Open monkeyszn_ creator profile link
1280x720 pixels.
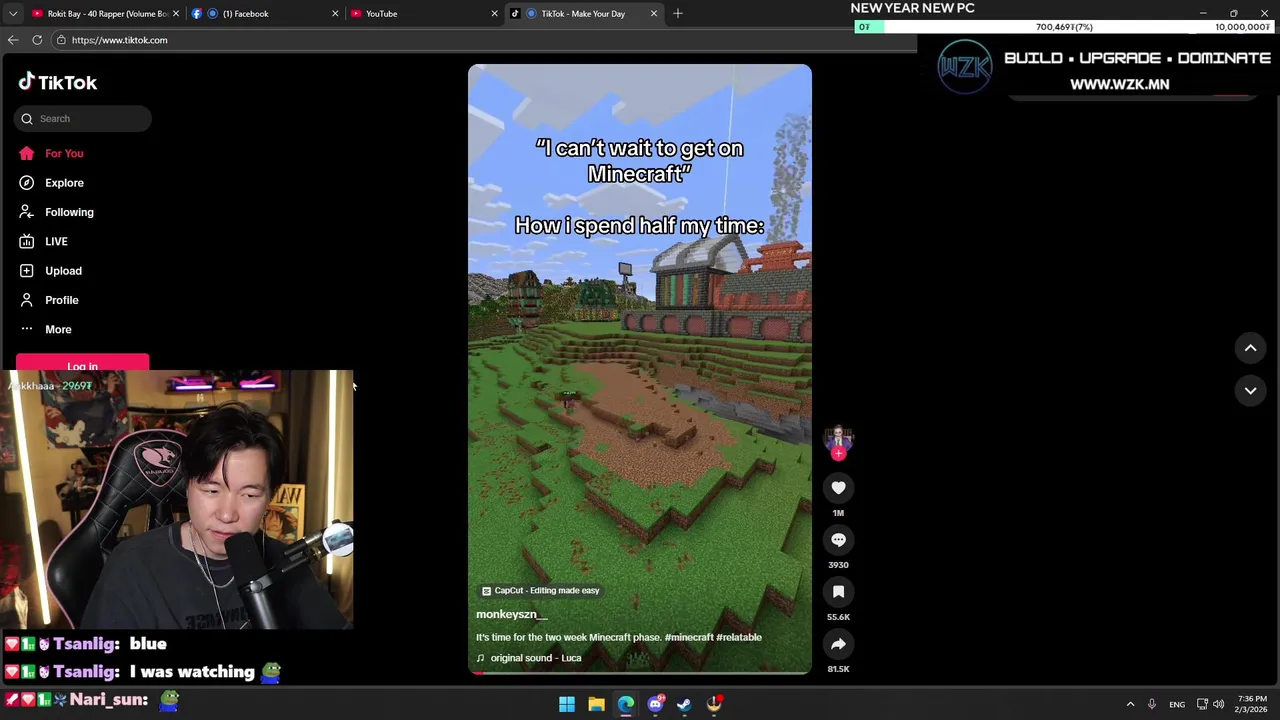[511, 614]
